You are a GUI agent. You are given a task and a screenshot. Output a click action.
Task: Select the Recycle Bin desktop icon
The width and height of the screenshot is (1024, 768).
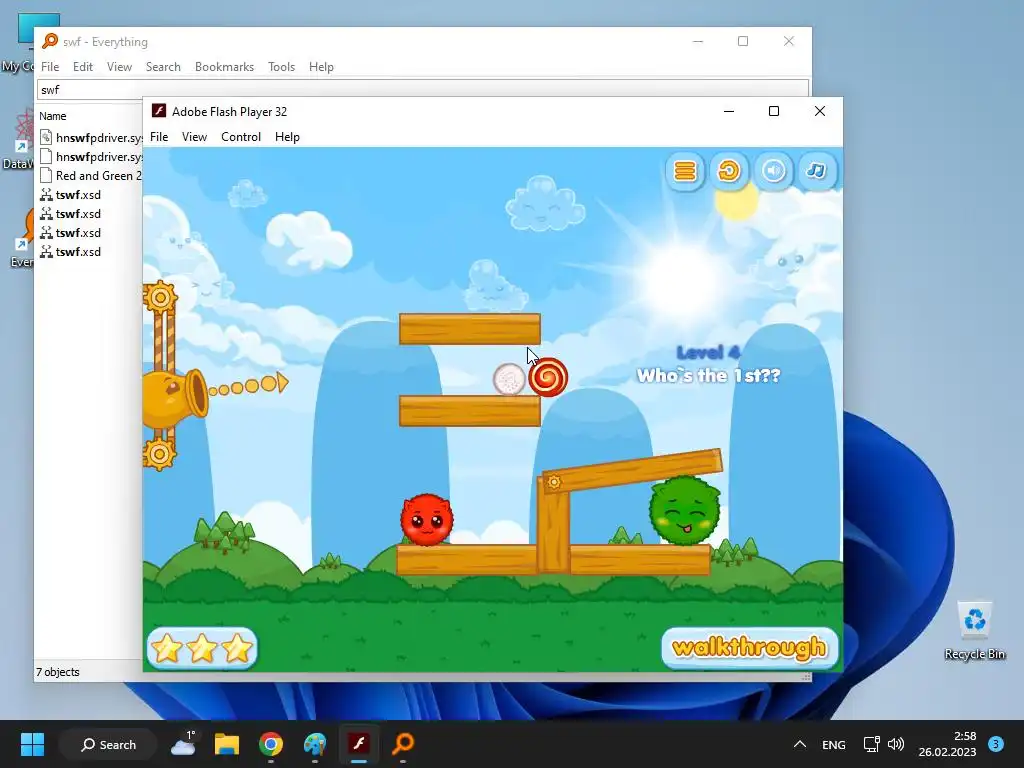pos(974,630)
